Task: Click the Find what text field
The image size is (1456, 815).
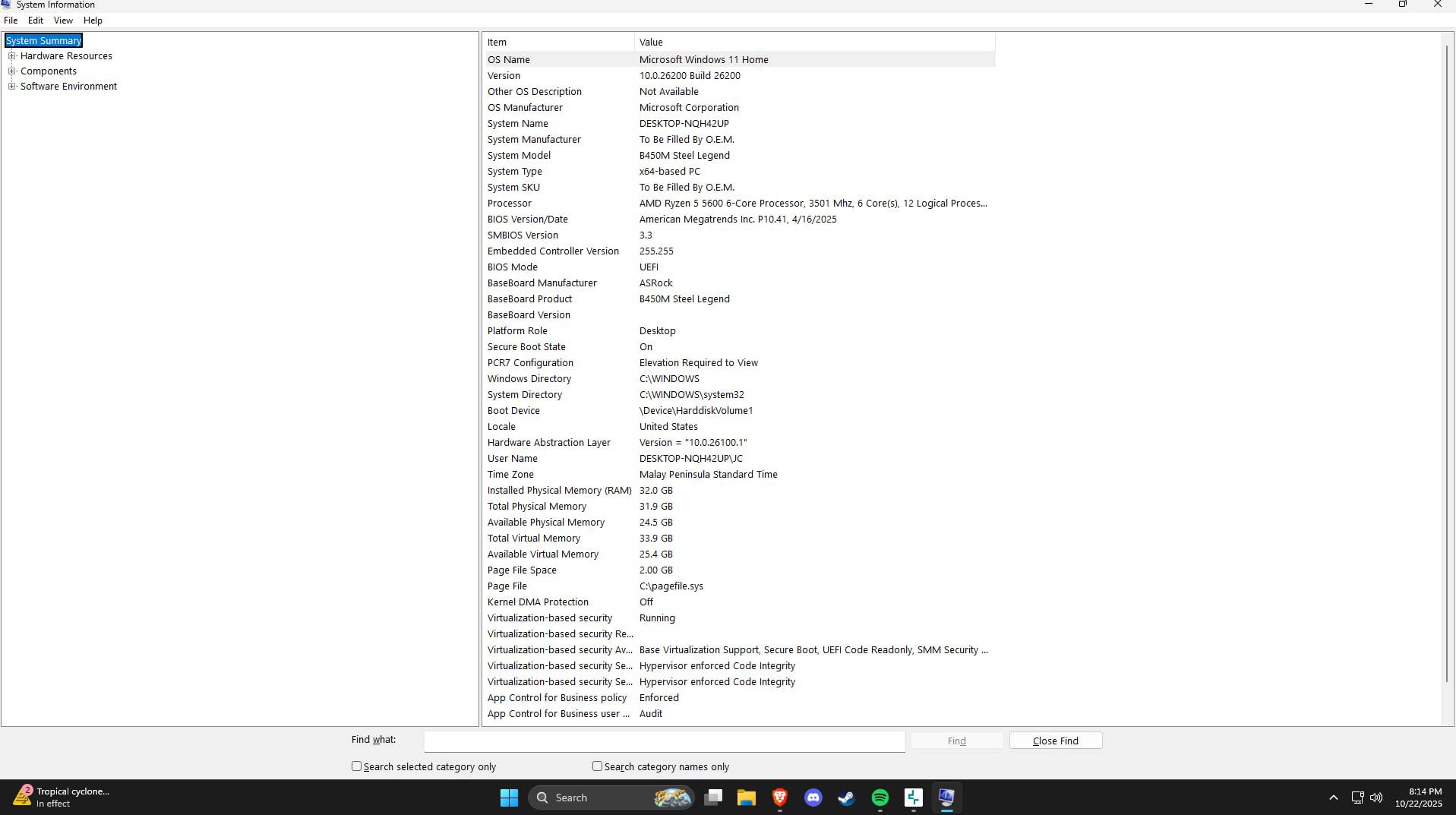Action: click(665, 741)
